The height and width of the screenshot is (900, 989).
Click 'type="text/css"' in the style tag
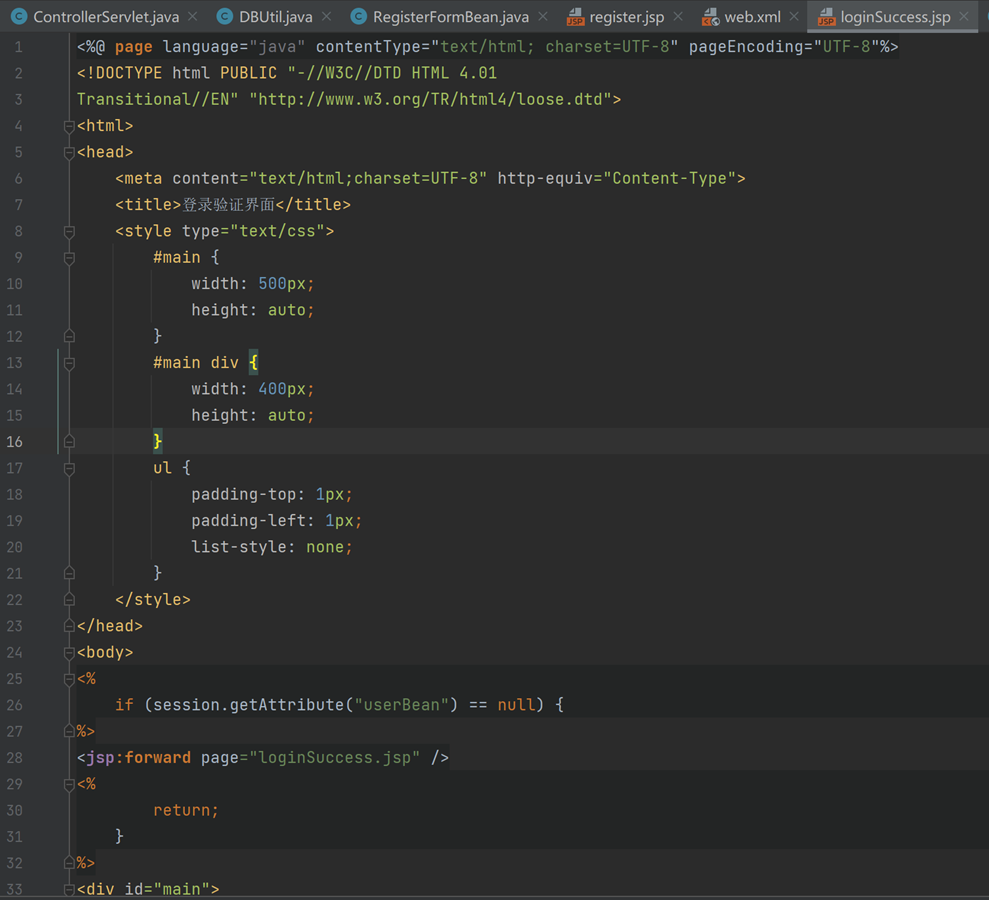tap(253, 231)
